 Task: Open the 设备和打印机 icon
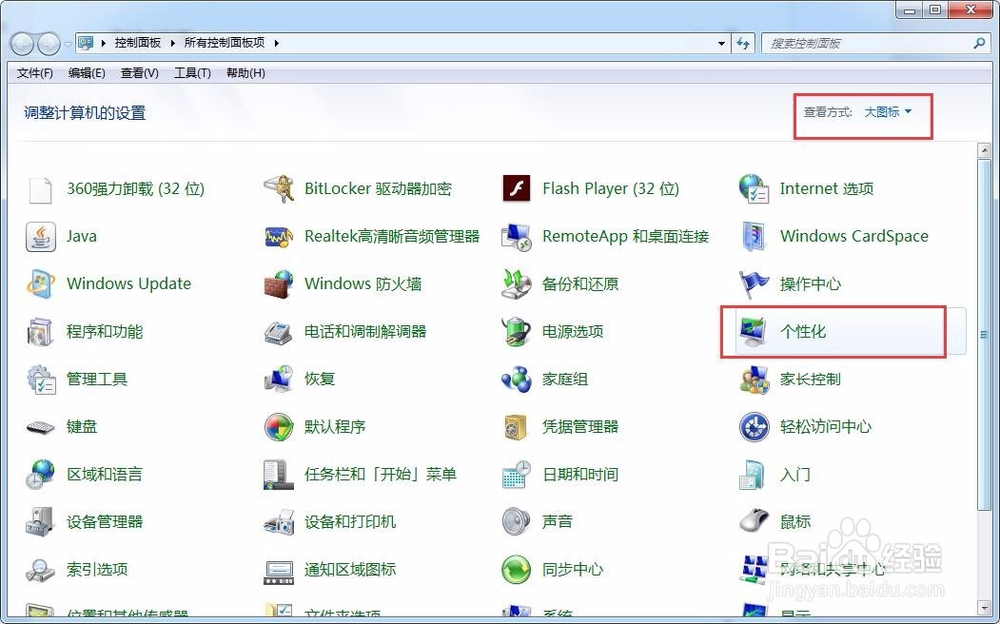pyautogui.click(x=279, y=522)
